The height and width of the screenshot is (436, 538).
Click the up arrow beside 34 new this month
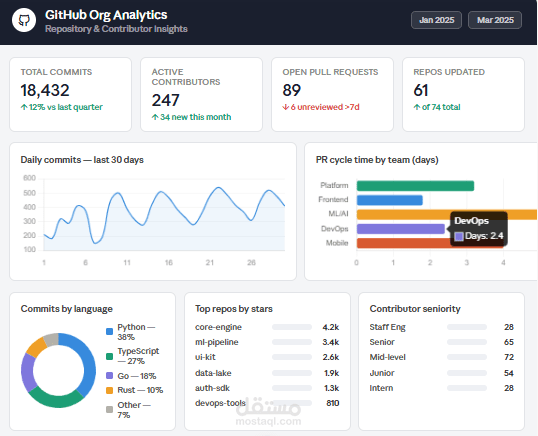(x=155, y=117)
